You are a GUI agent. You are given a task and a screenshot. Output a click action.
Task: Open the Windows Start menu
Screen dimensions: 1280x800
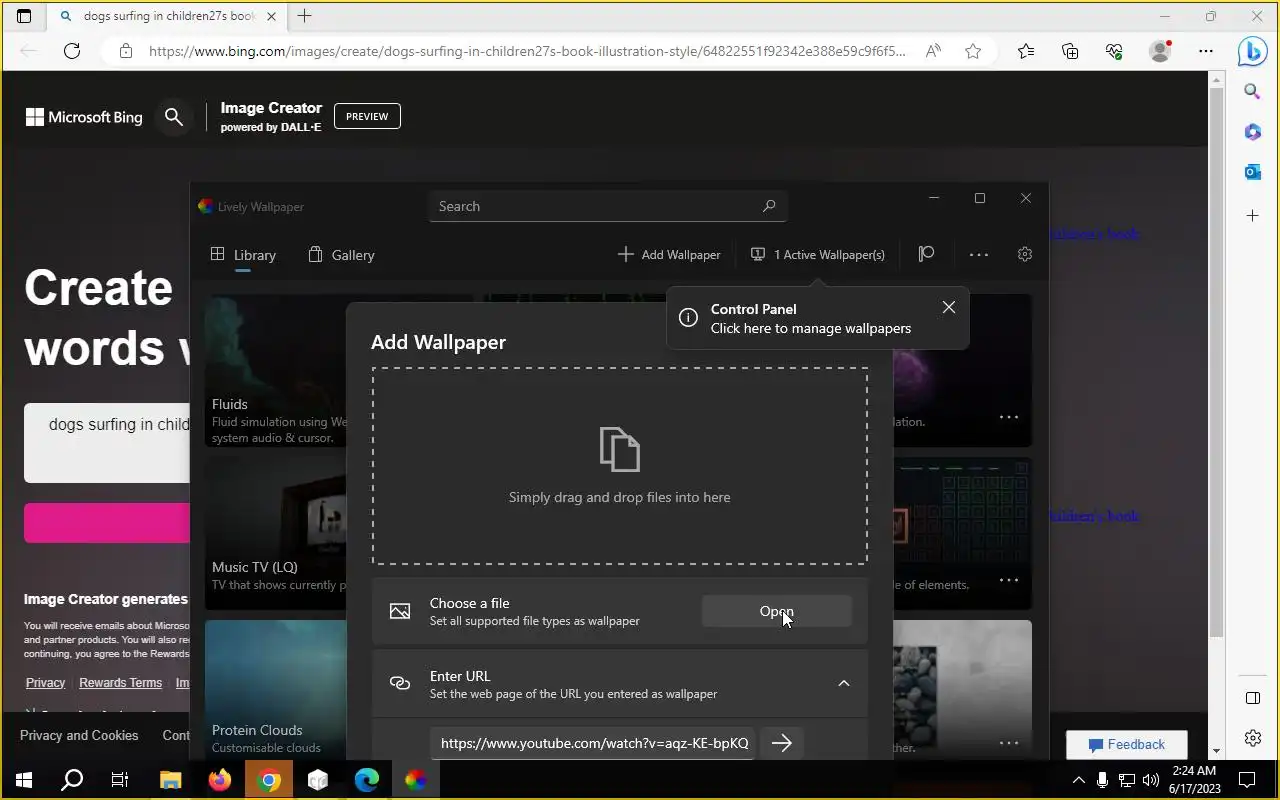[x=24, y=780]
